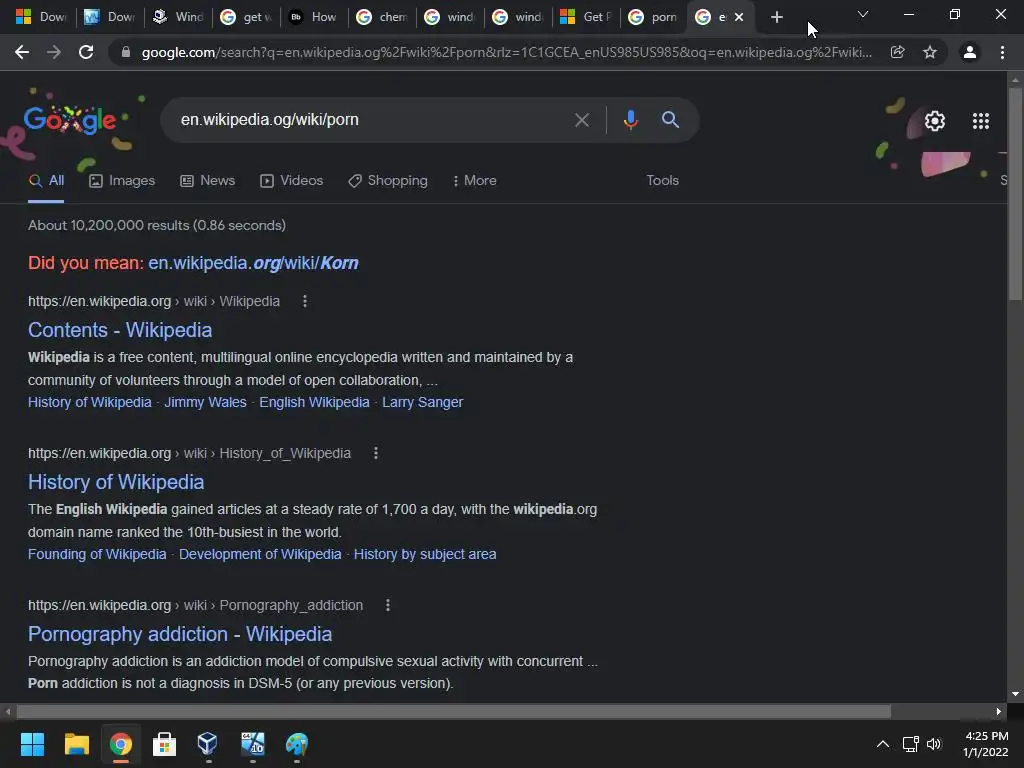Open options for the History of Wikipedia result
Screen dimensions: 1024x768
click(x=376, y=453)
